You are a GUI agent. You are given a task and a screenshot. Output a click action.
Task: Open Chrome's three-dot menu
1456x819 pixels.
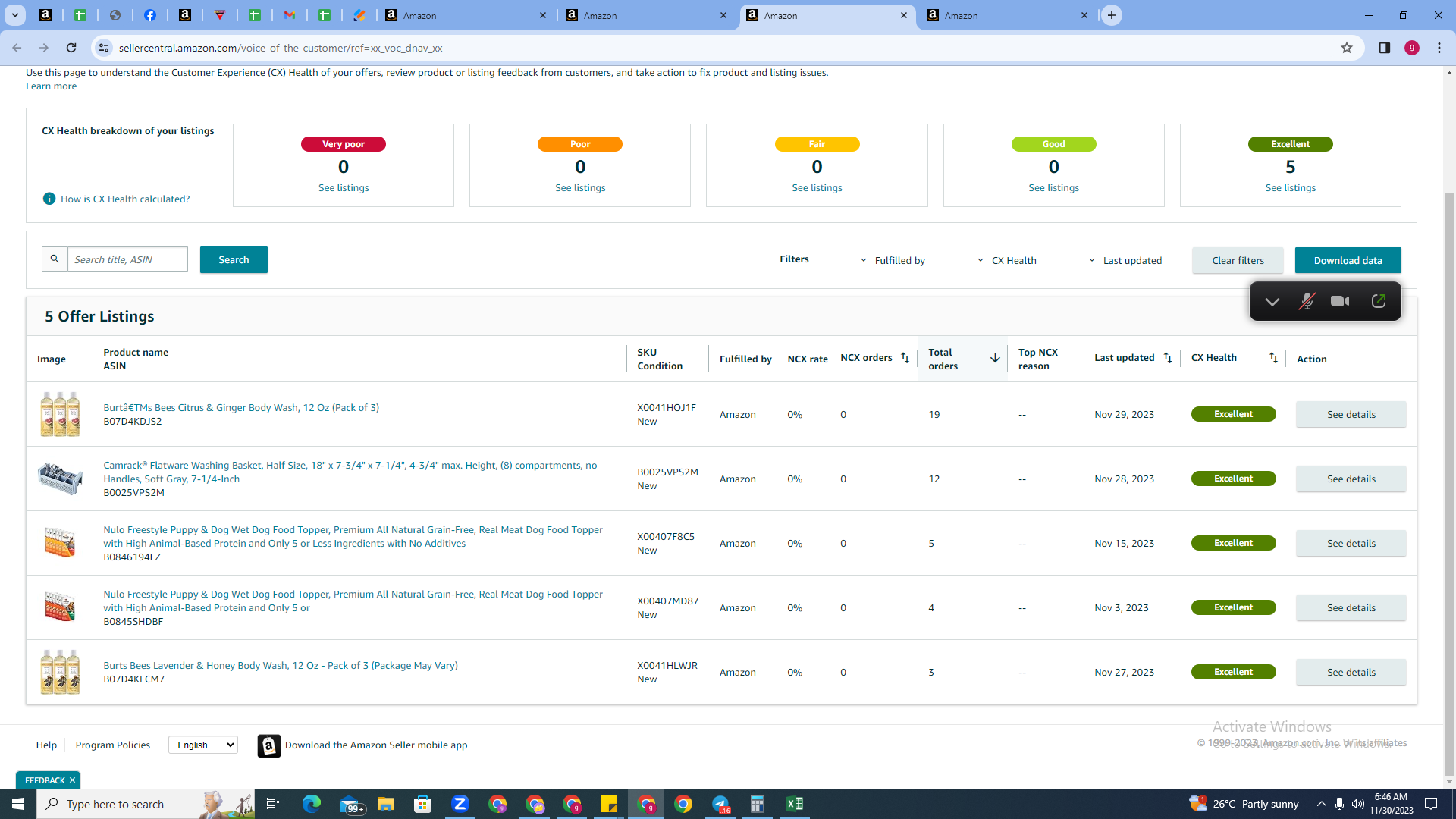pyautogui.click(x=1439, y=48)
